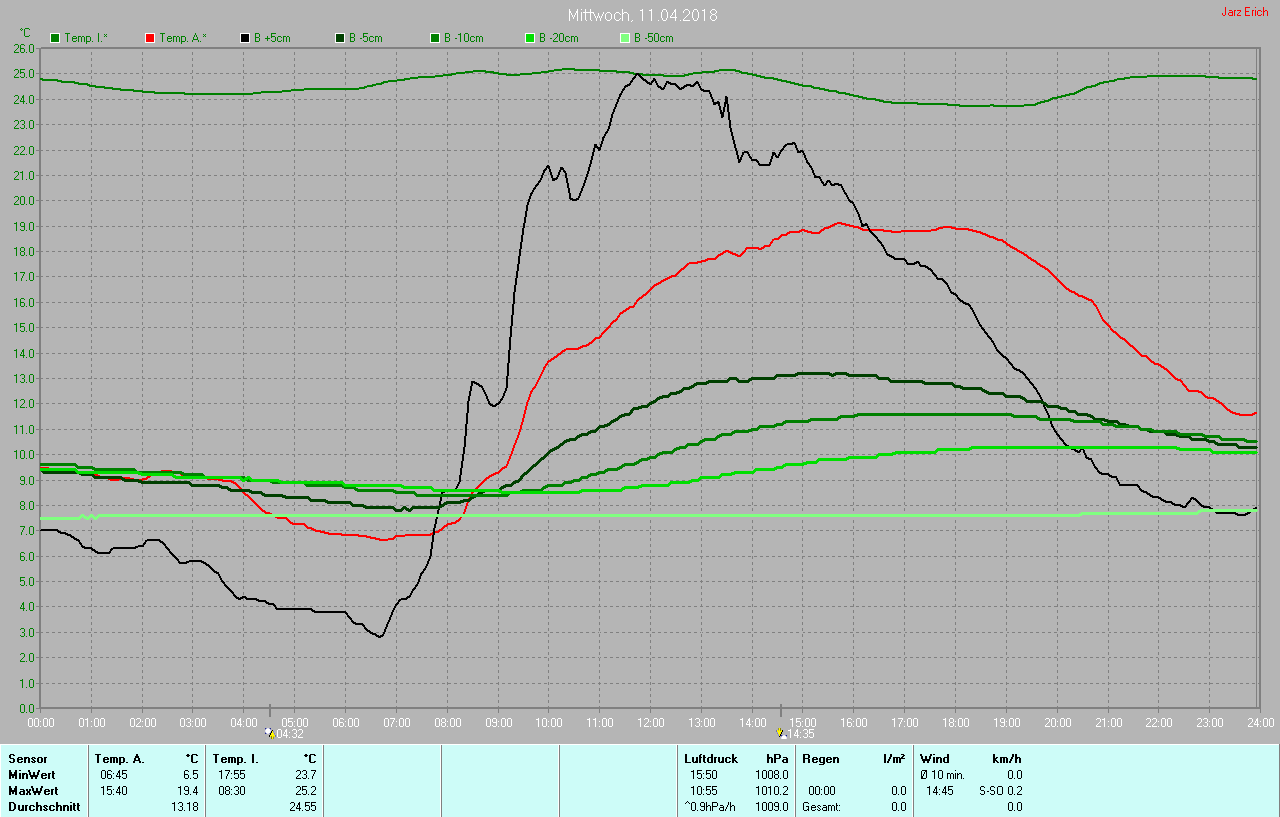Click the "13.0" temperature axis label
Image resolution: width=1280 pixels, height=817 pixels.
(24, 378)
